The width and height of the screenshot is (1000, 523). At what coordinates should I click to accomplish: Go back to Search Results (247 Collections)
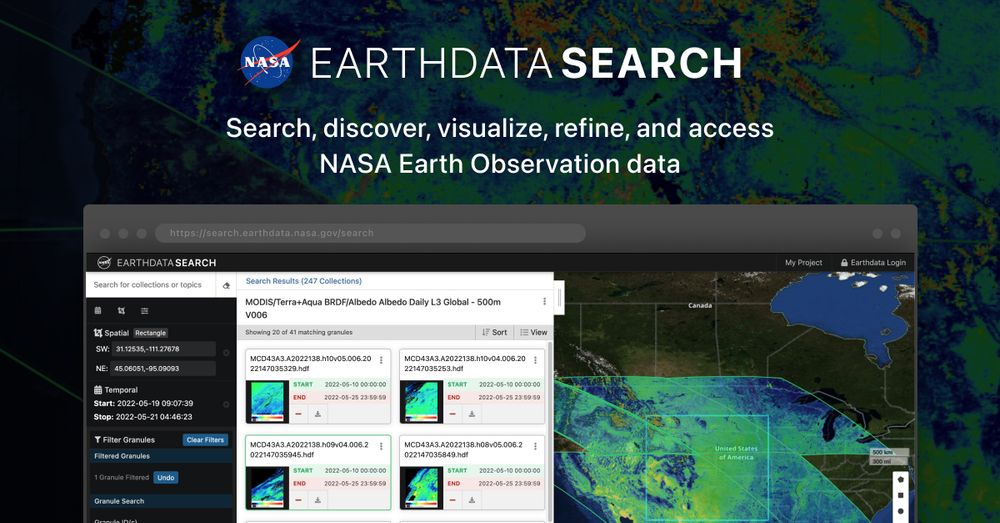click(x=304, y=281)
